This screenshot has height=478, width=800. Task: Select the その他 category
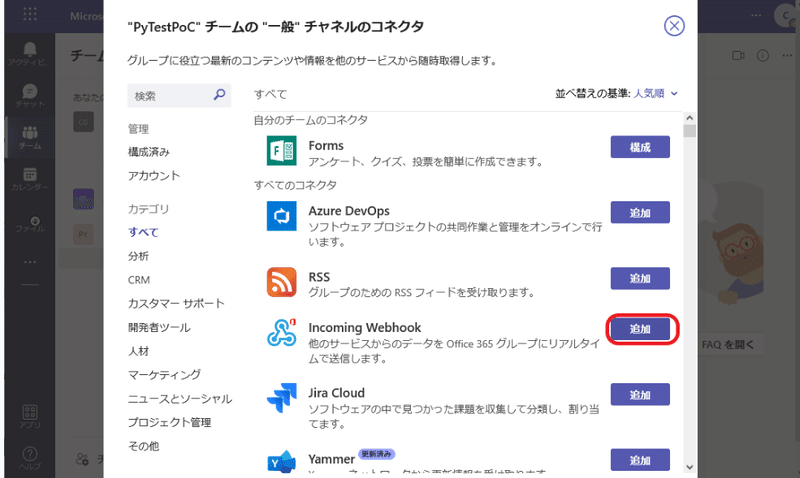tap(143, 446)
